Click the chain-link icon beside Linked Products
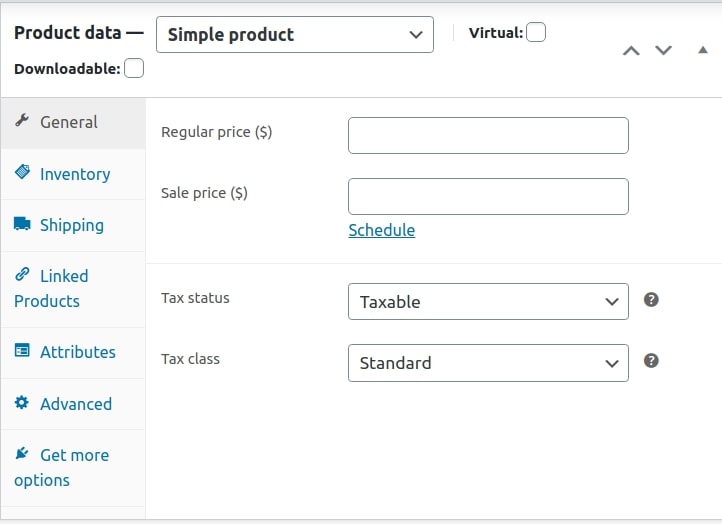 pos(22,274)
